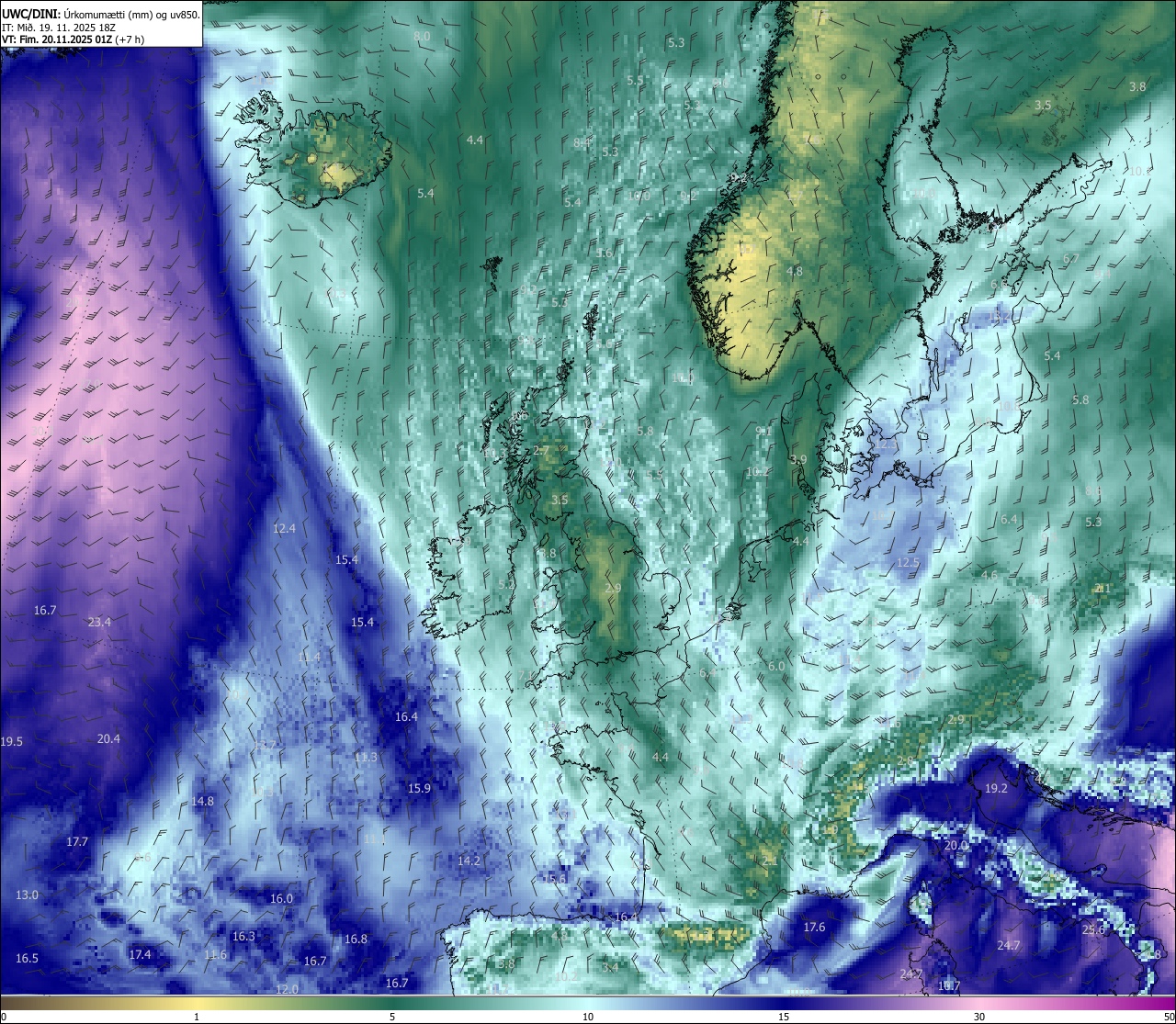This screenshot has height=1024, width=1176.
Task: Select the 25.6 value label
Action: tap(1093, 930)
